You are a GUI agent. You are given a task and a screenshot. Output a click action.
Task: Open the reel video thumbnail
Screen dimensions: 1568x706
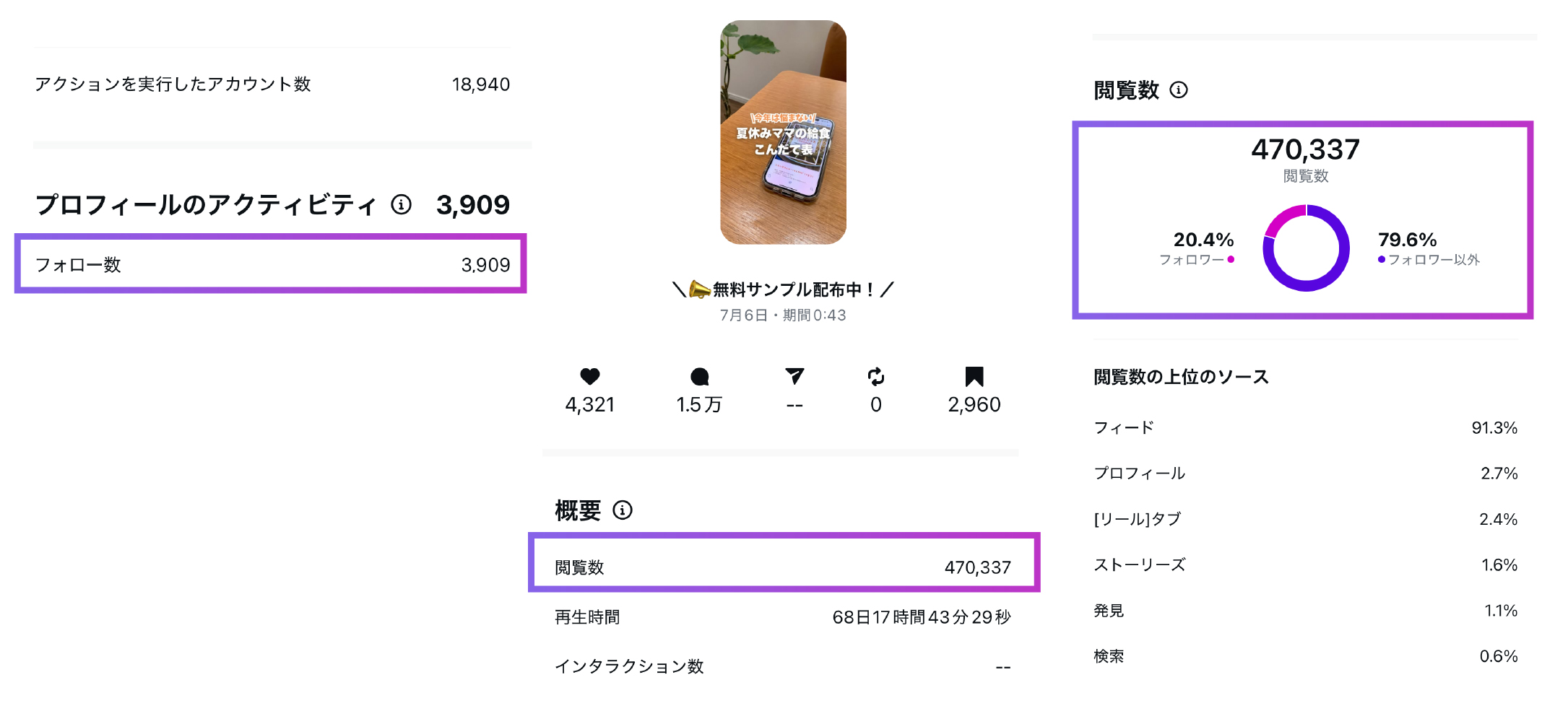coord(783,132)
